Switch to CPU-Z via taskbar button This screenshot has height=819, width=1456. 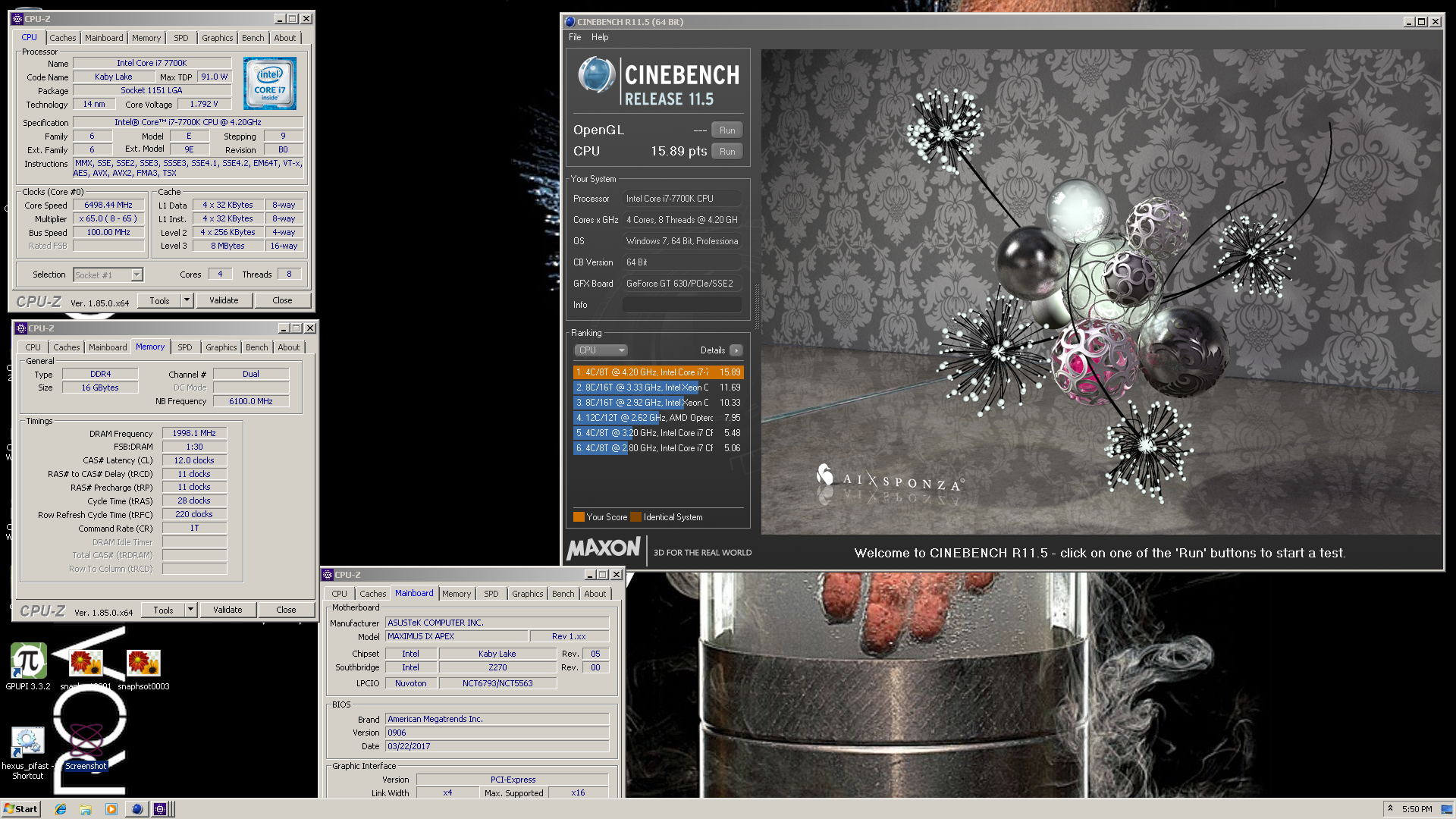tap(160, 809)
